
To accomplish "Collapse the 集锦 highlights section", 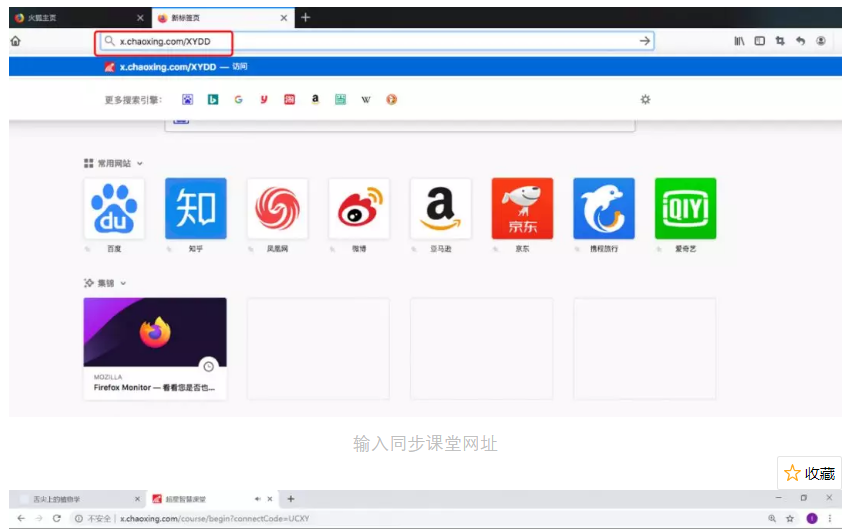I will [x=124, y=283].
